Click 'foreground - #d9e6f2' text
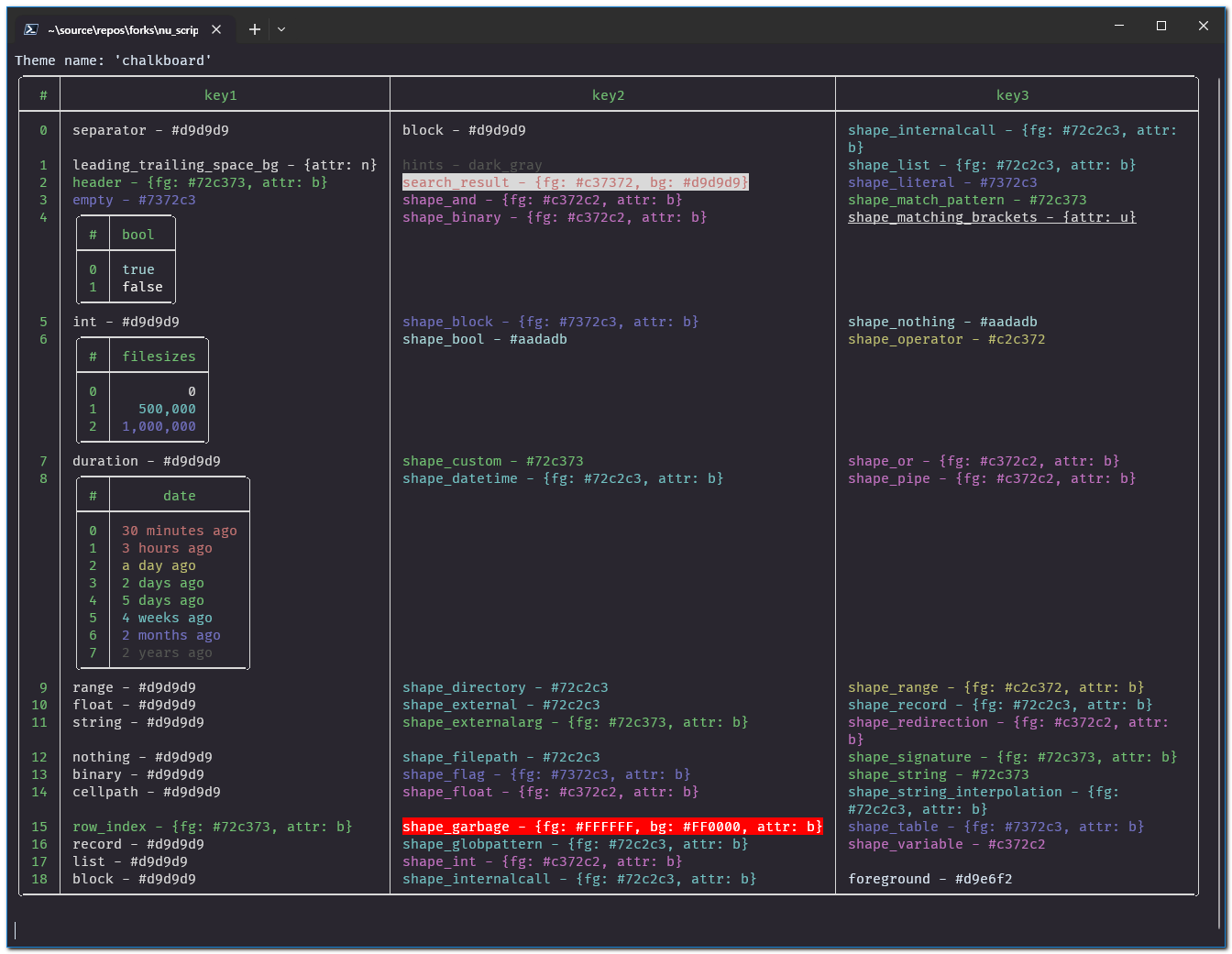This screenshot has height=954, width=1232. (930, 879)
